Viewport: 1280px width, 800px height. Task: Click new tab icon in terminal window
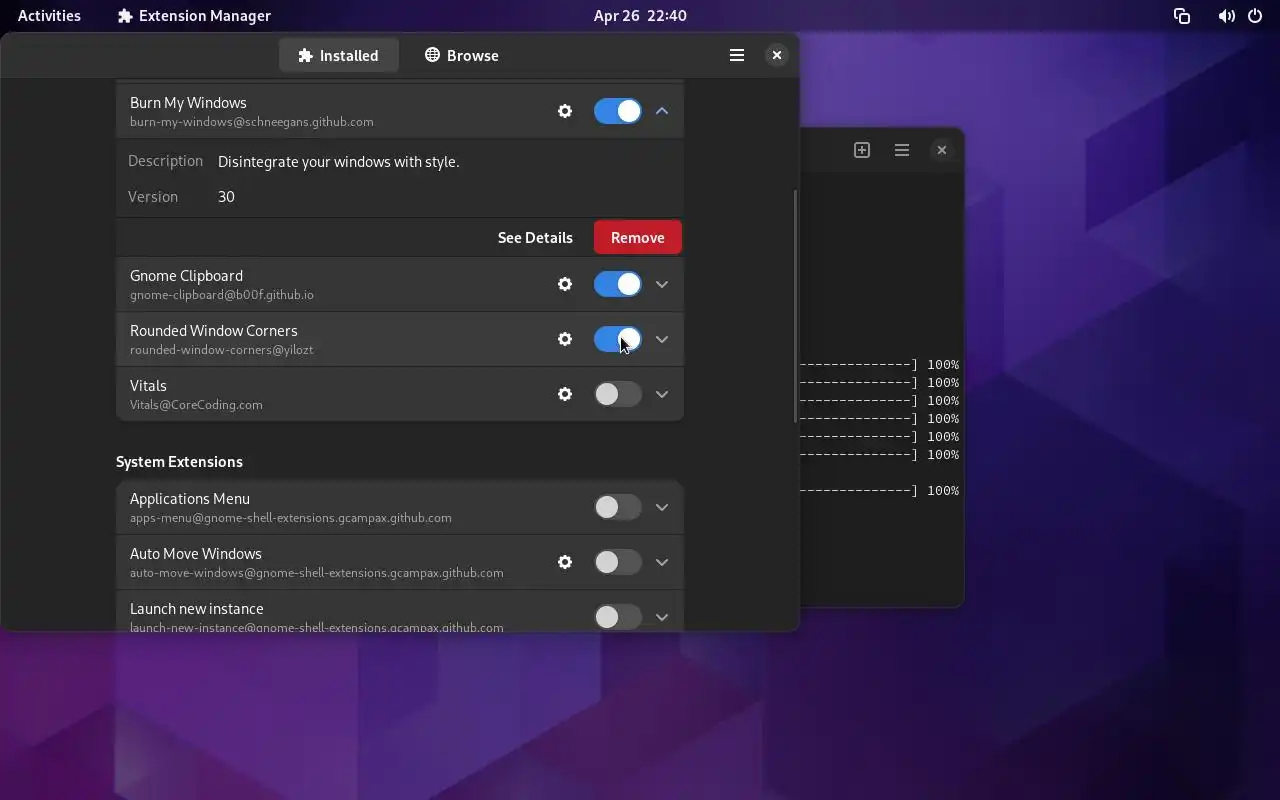click(x=862, y=150)
